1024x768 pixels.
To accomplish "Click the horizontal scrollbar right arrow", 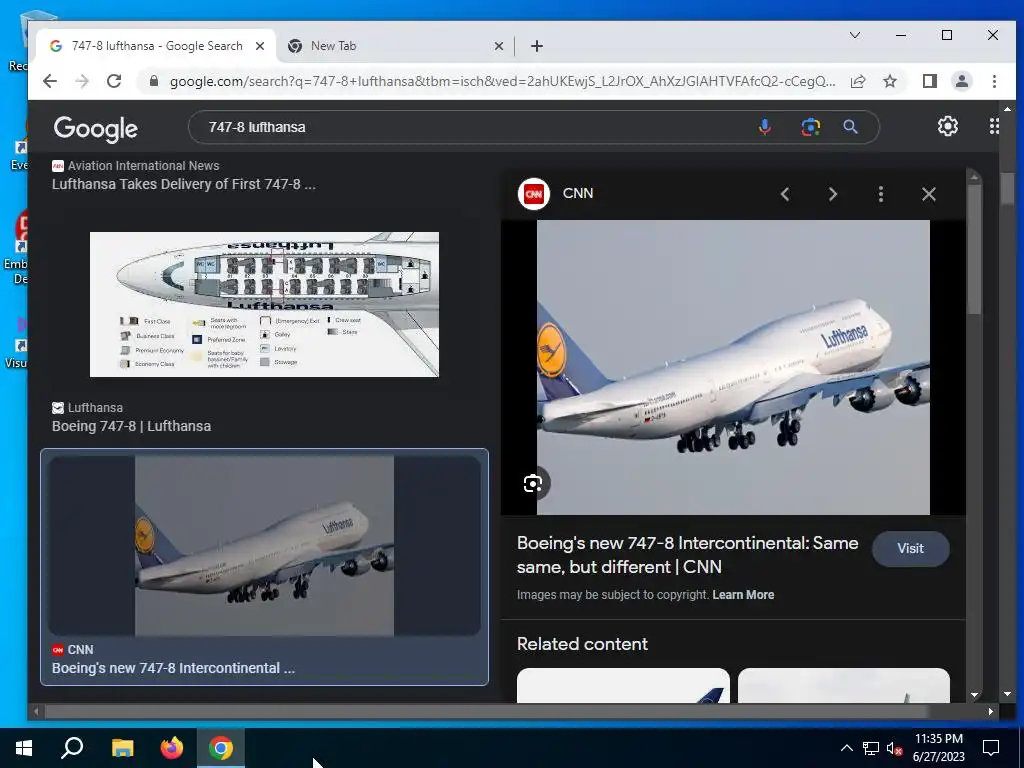I will click(x=990, y=711).
